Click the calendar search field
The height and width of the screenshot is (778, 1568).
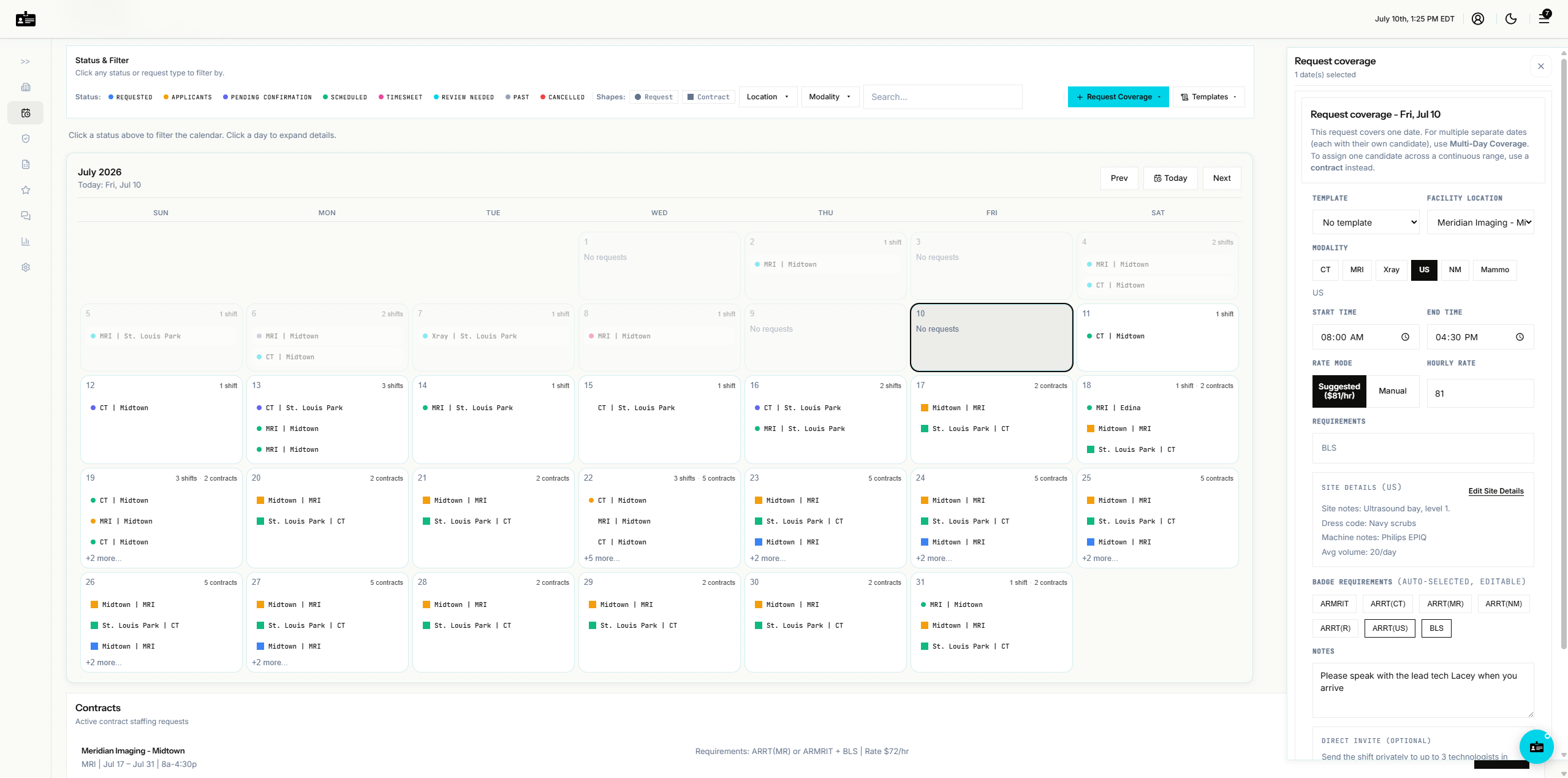942,97
